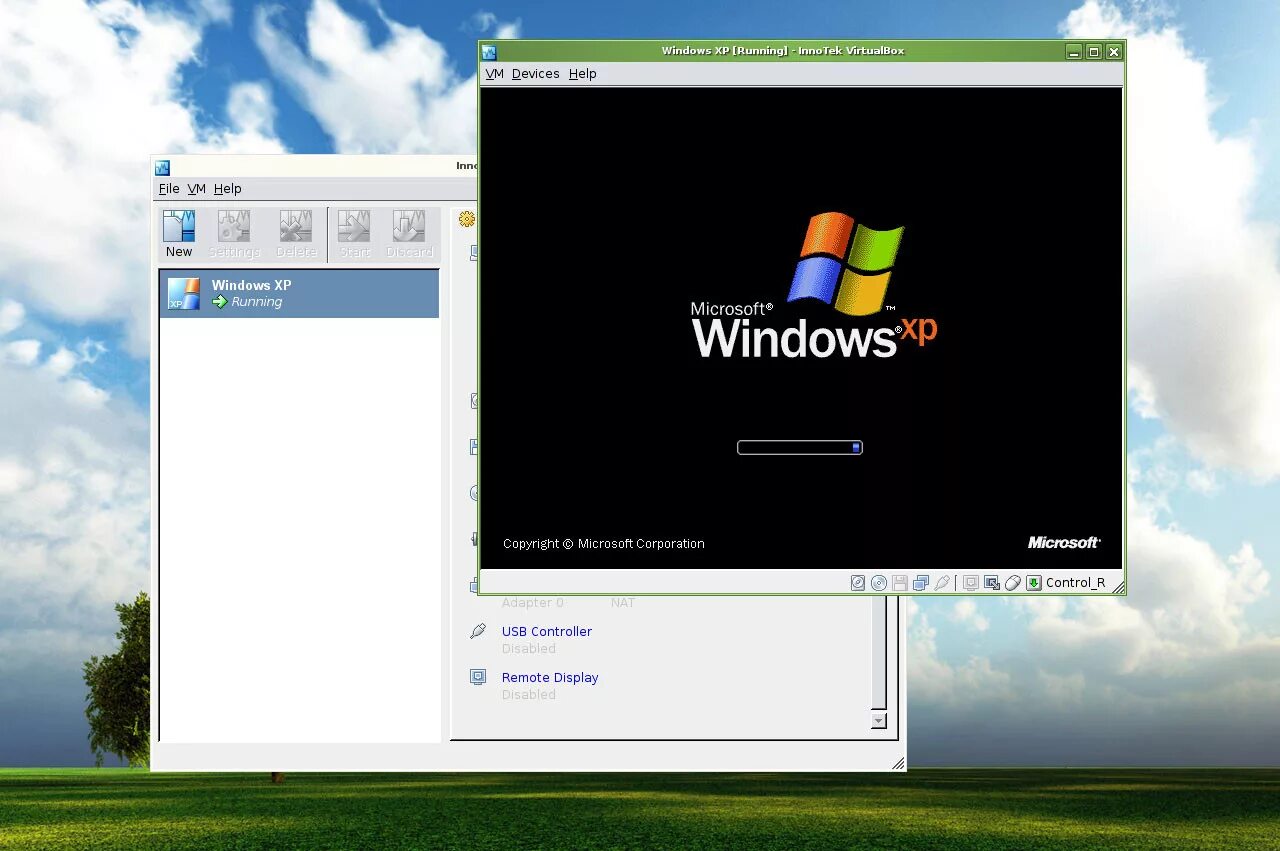Click the CD/DVD drive status icon

coord(879,583)
